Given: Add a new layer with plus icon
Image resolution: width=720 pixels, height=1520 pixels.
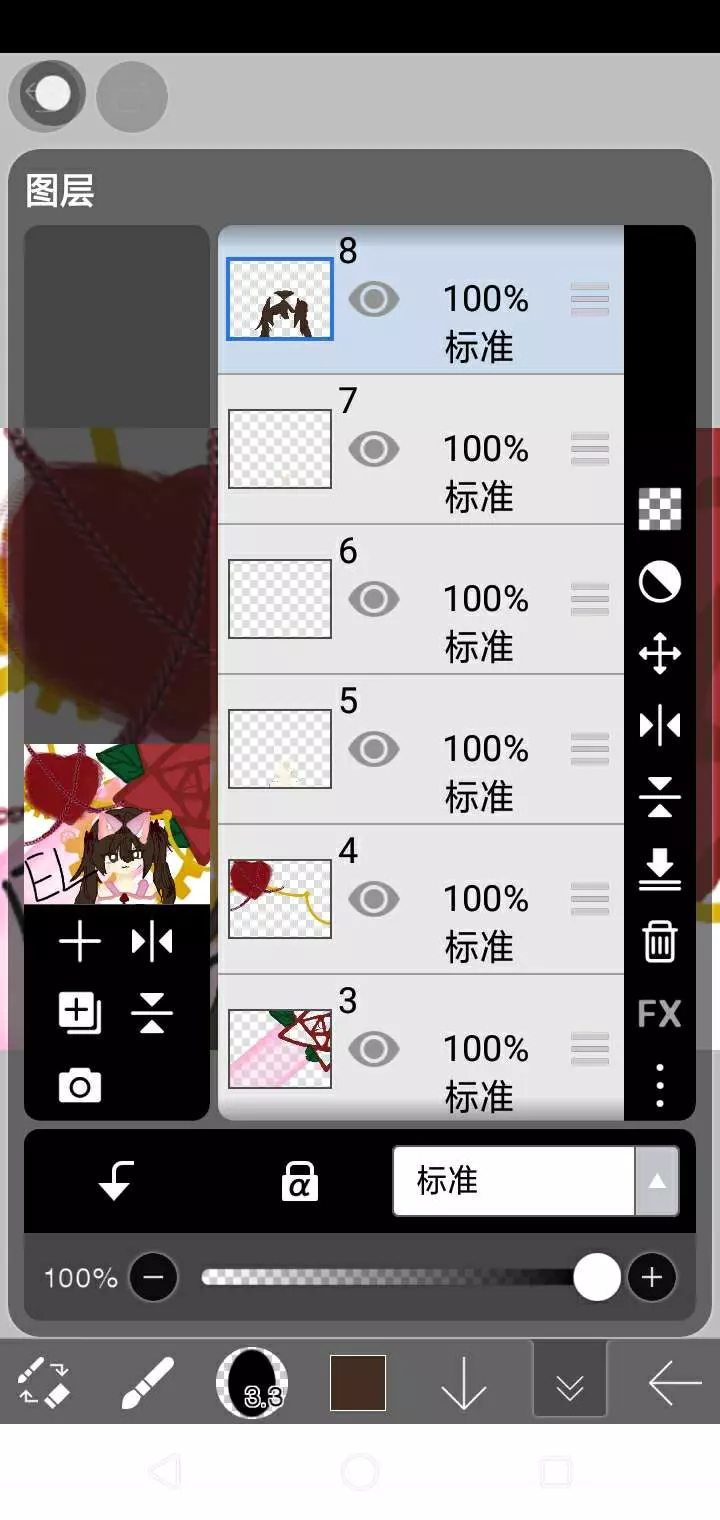Looking at the screenshot, I should point(80,942).
